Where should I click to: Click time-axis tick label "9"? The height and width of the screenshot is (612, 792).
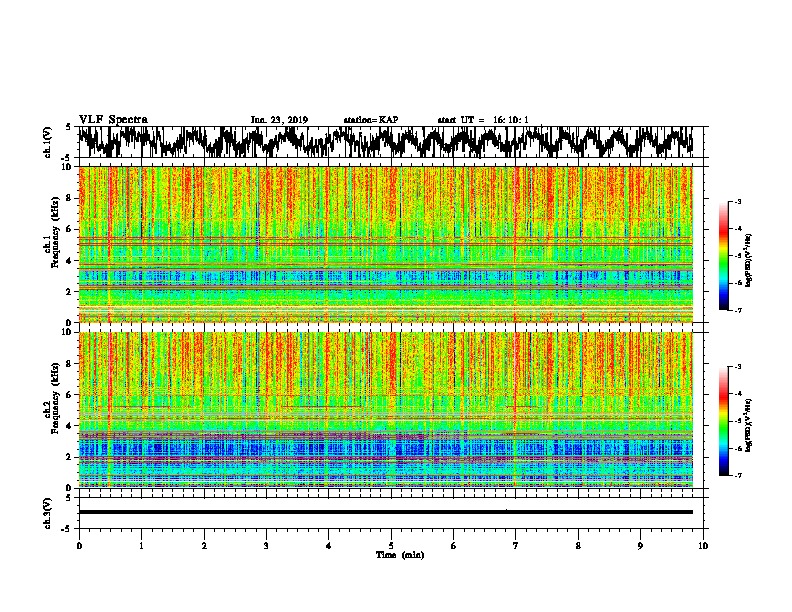[640, 546]
